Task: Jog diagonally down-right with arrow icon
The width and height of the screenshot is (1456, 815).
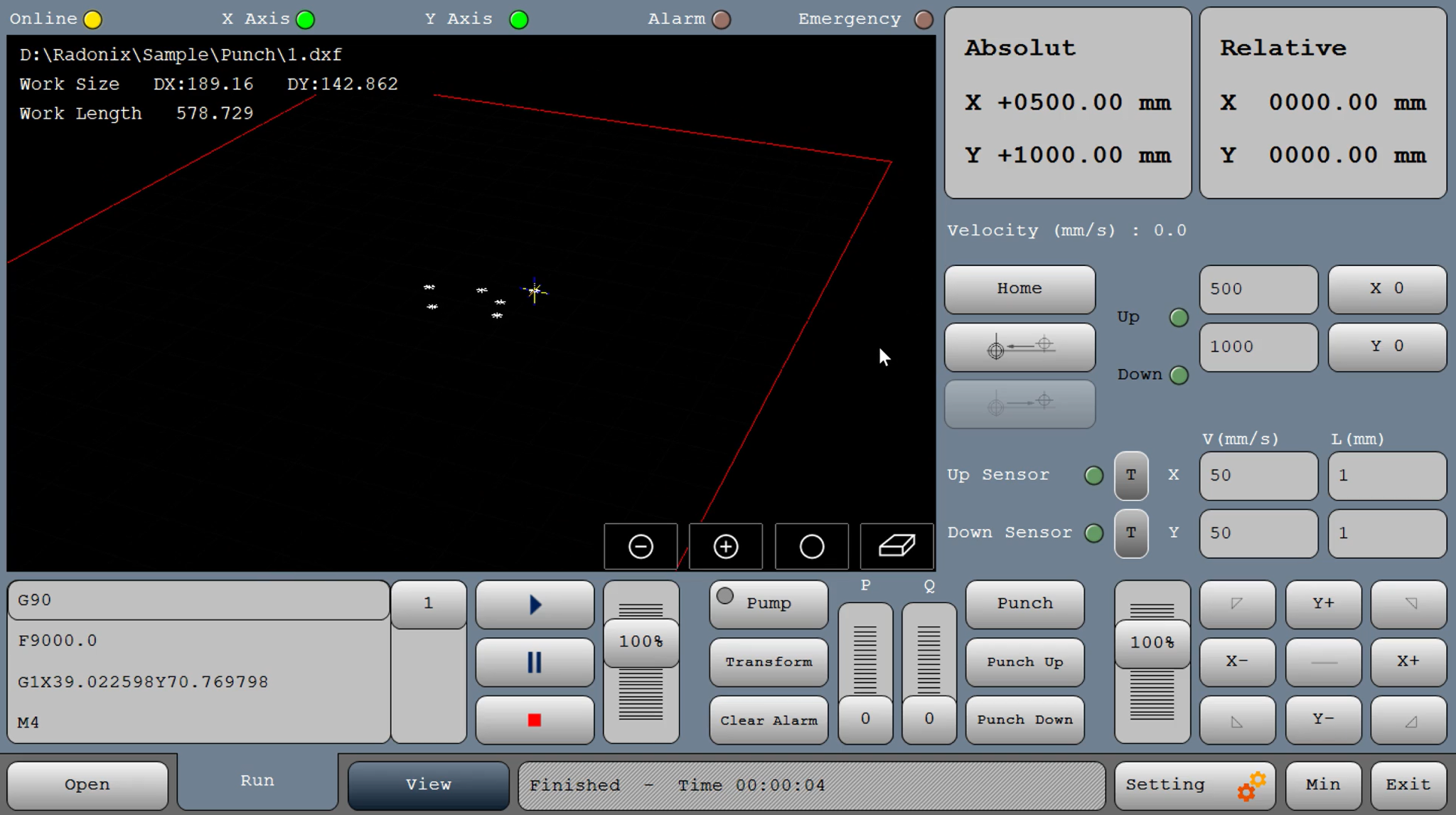Action: pos(1408,720)
